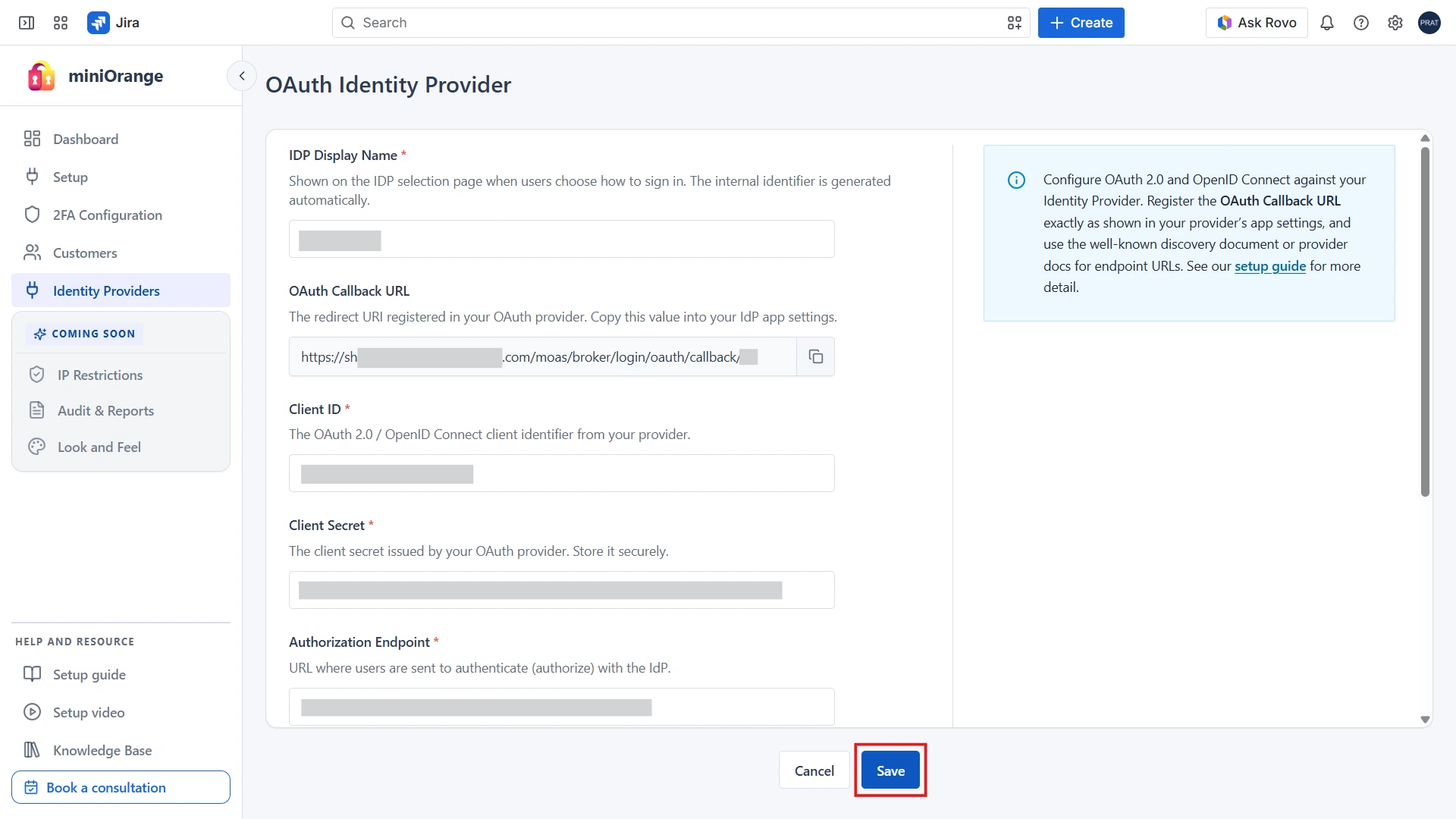Open Jira settings gear

(1395, 23)
